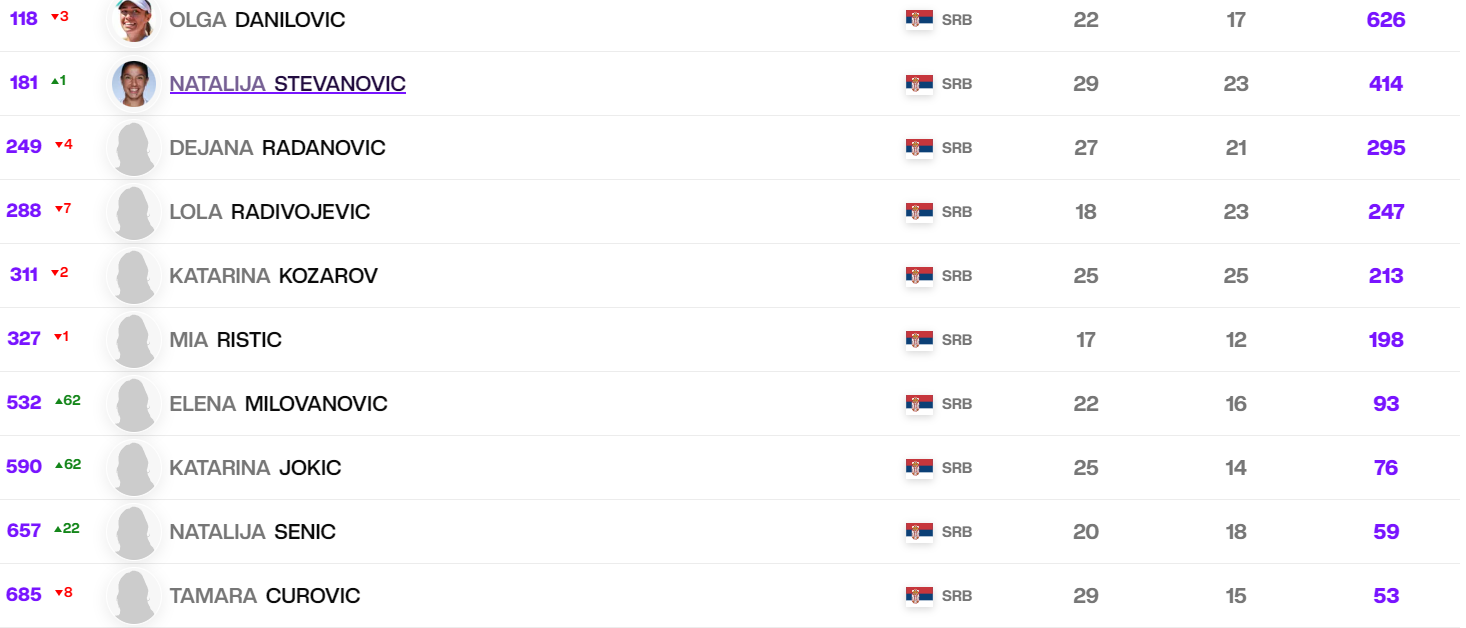This screenshot has height=628, width=1466.
Task: Click the avatar beside Mia Ristic
Action: pos(134,340)
